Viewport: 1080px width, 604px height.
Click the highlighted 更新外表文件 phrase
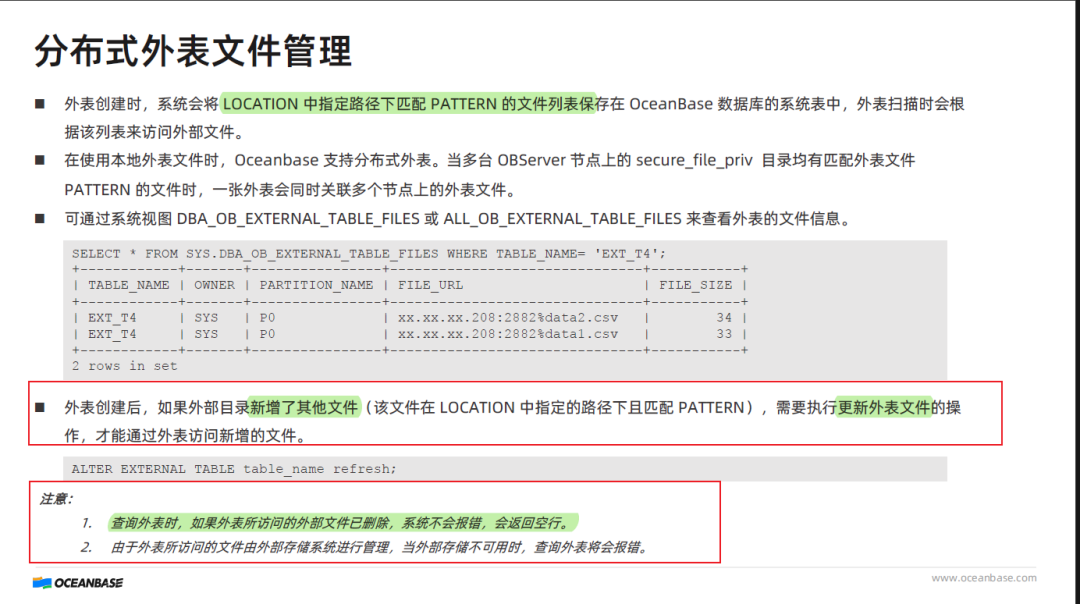pos(884,408)
